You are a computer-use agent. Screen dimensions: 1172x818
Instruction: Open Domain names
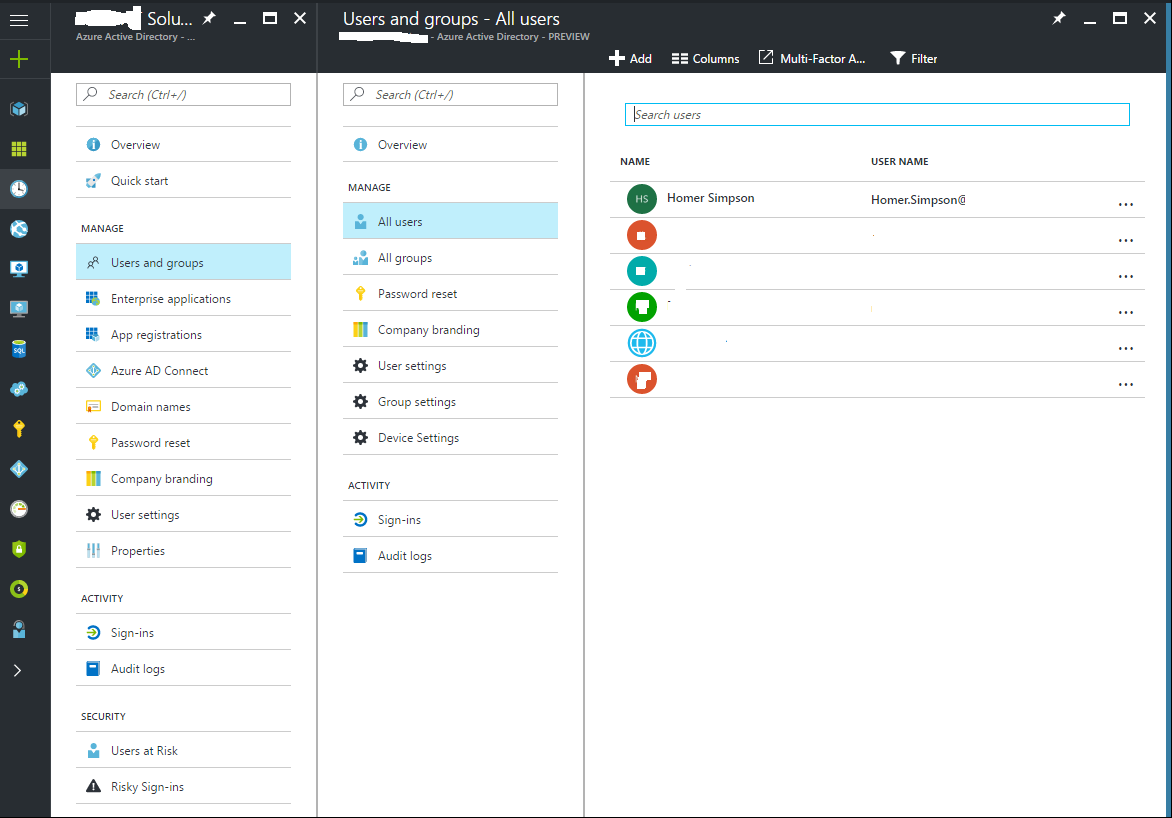(x=183, y=406)
